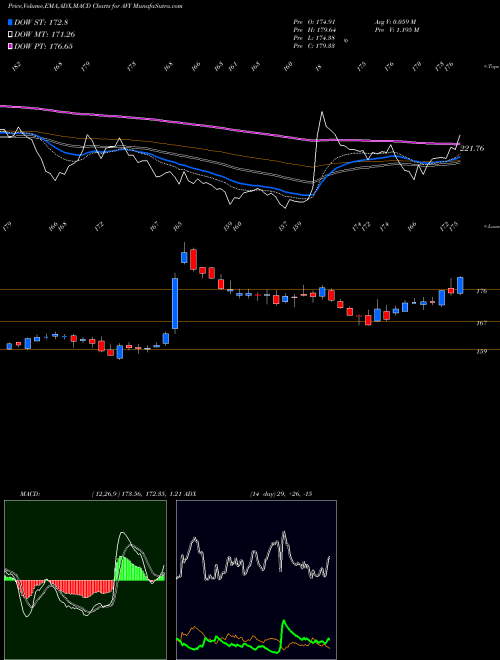Click the 176 price level label
This screenshot has width=500, height=660.
pyautogui.click(x=482, y=291)
